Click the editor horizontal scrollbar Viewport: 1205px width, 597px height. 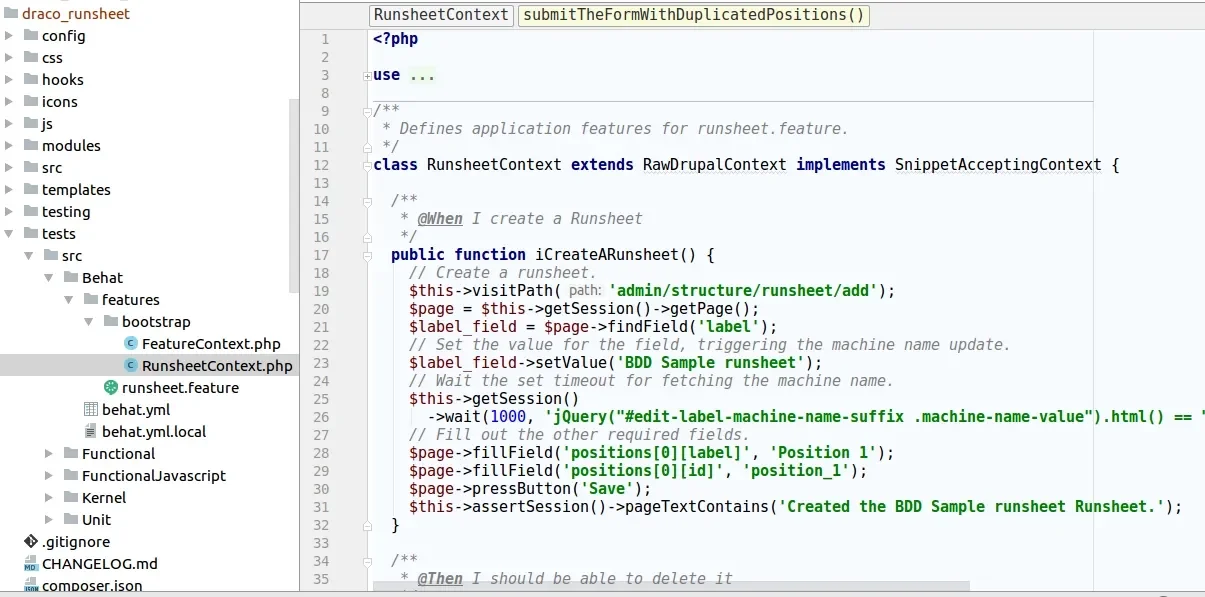671,587
